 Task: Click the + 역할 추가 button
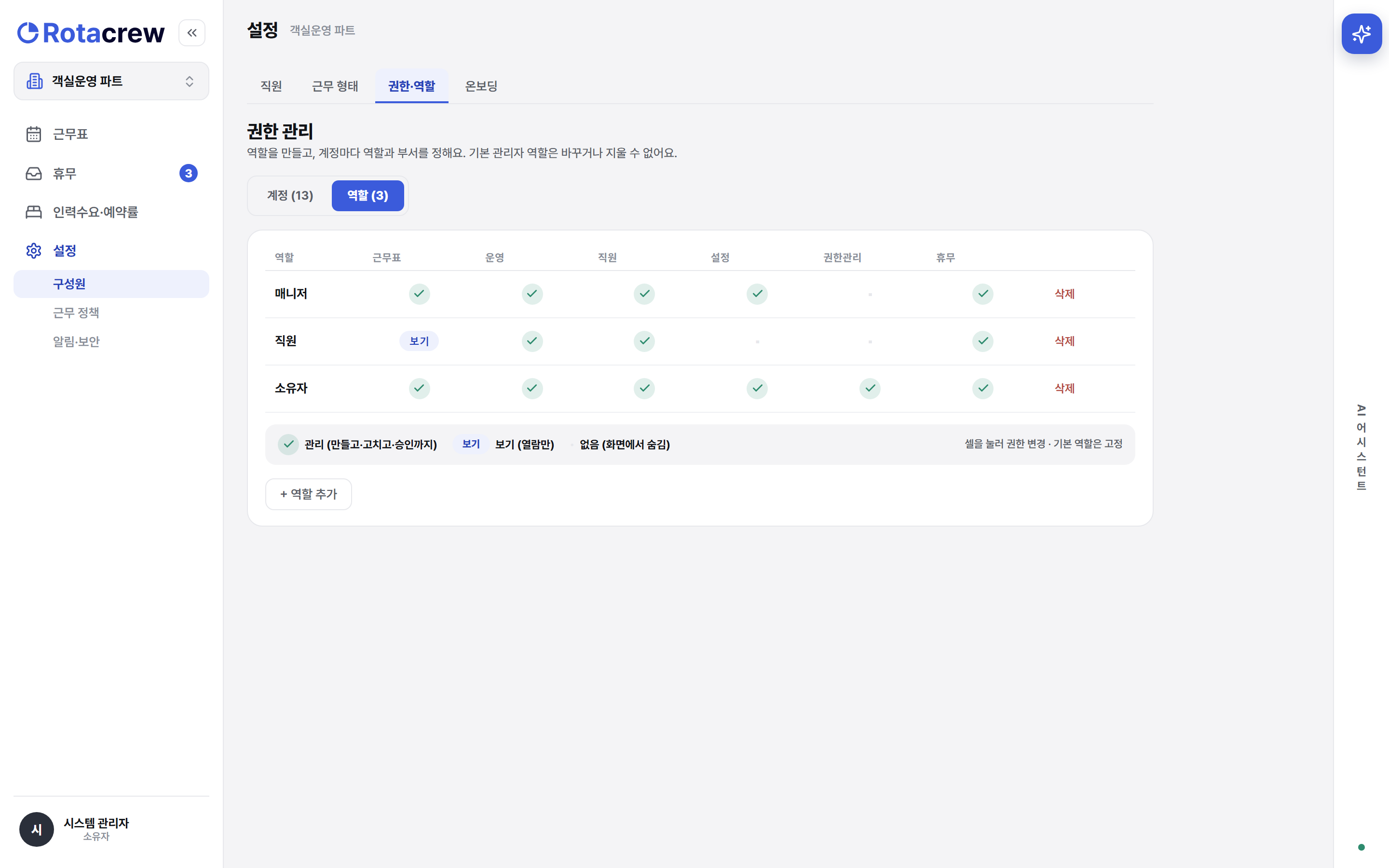(308, 494)
